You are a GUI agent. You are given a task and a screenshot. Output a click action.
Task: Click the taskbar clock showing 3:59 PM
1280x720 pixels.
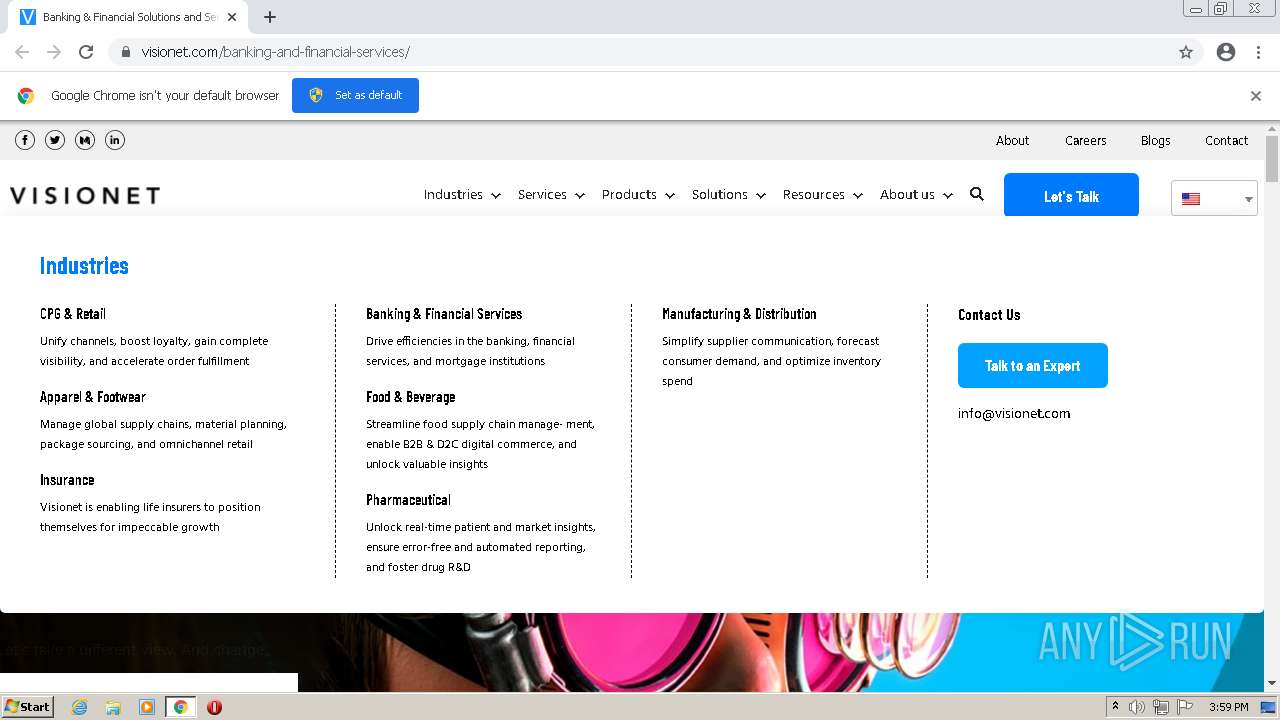point(1228,707)
